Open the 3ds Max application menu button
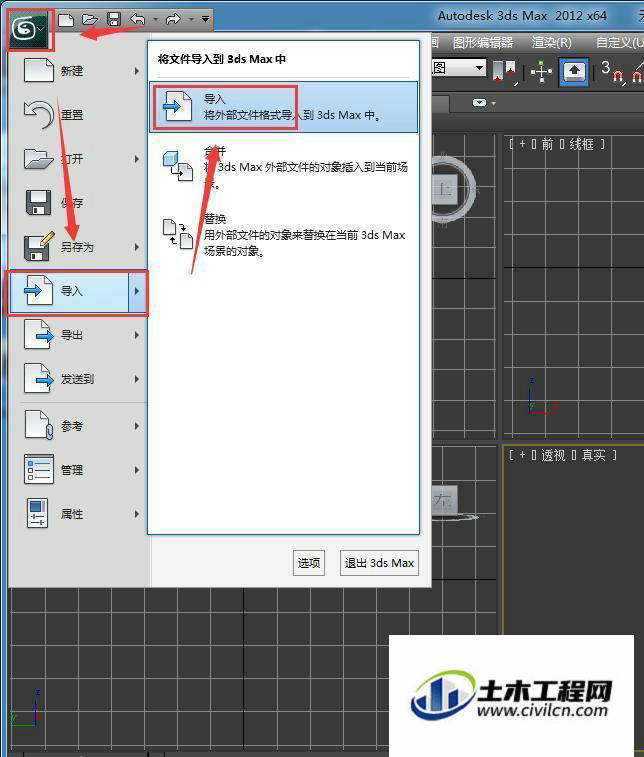 pyautogui.click(x=29, y=30)
